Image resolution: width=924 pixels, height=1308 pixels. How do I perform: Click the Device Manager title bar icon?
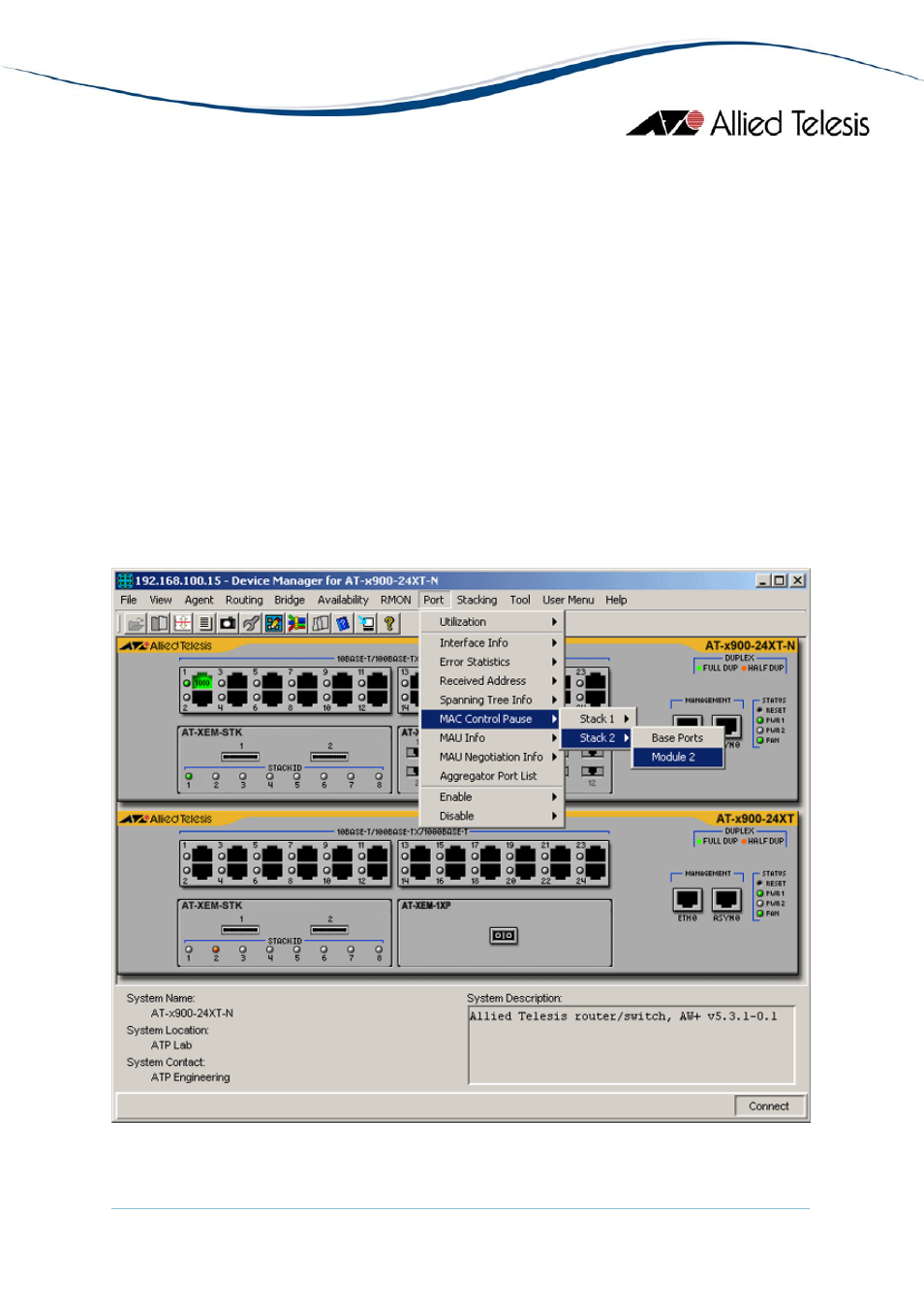click(125, 580)
